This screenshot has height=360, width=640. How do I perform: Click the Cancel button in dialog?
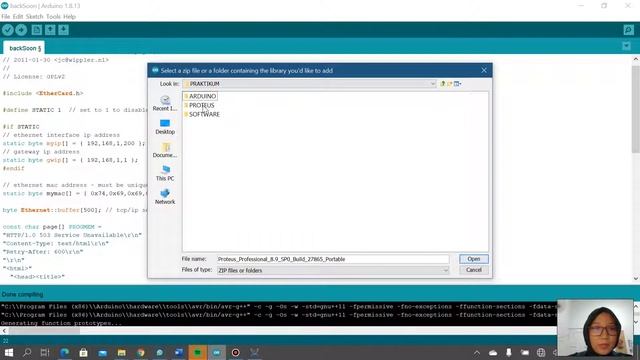[473, 270]
